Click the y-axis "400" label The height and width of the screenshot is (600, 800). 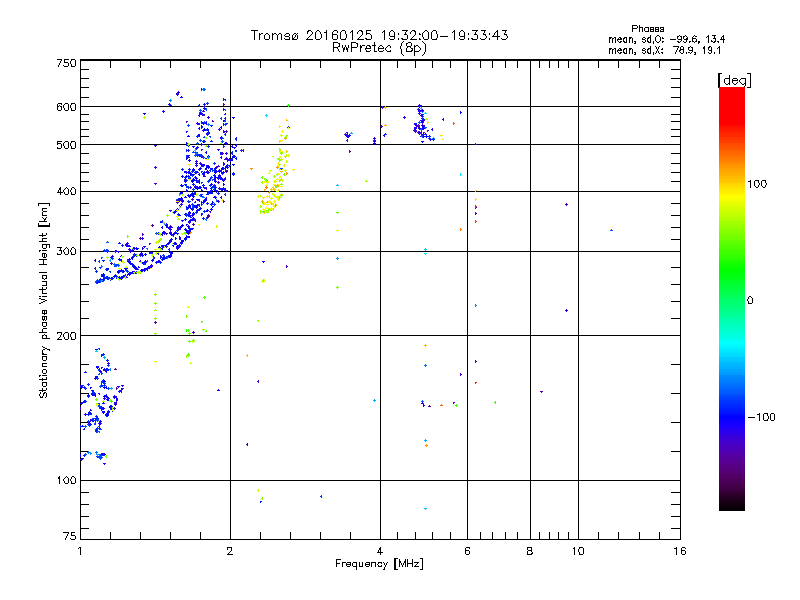[x=66, y=191]
